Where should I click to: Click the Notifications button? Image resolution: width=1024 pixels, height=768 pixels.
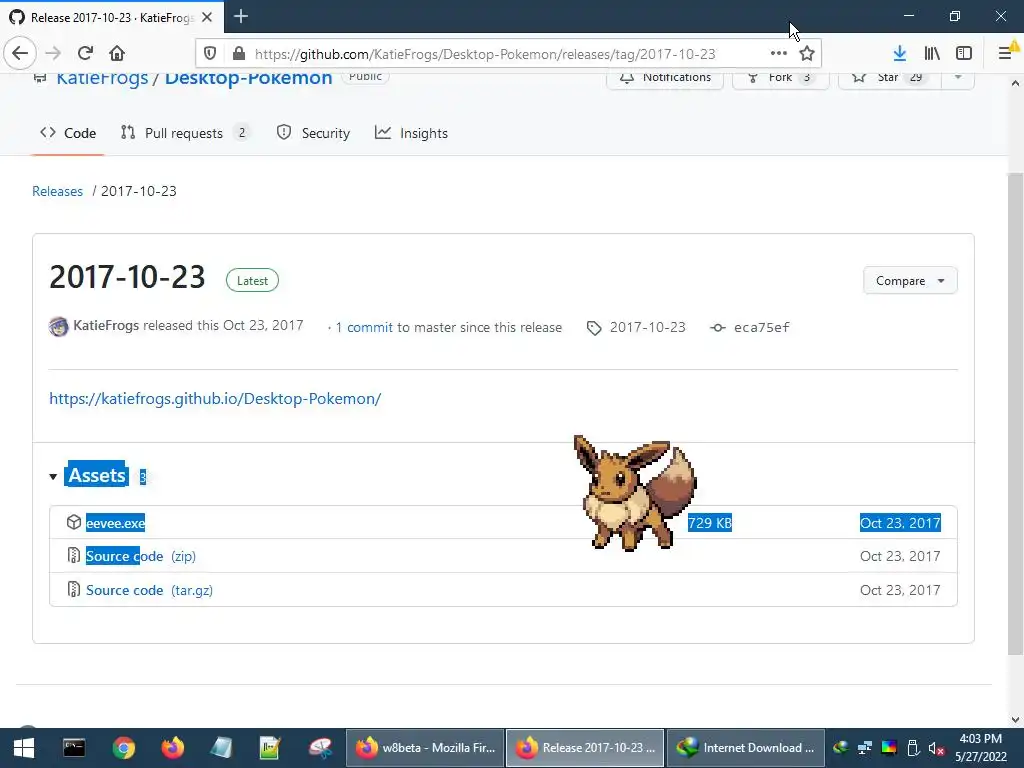coord(665,78)
